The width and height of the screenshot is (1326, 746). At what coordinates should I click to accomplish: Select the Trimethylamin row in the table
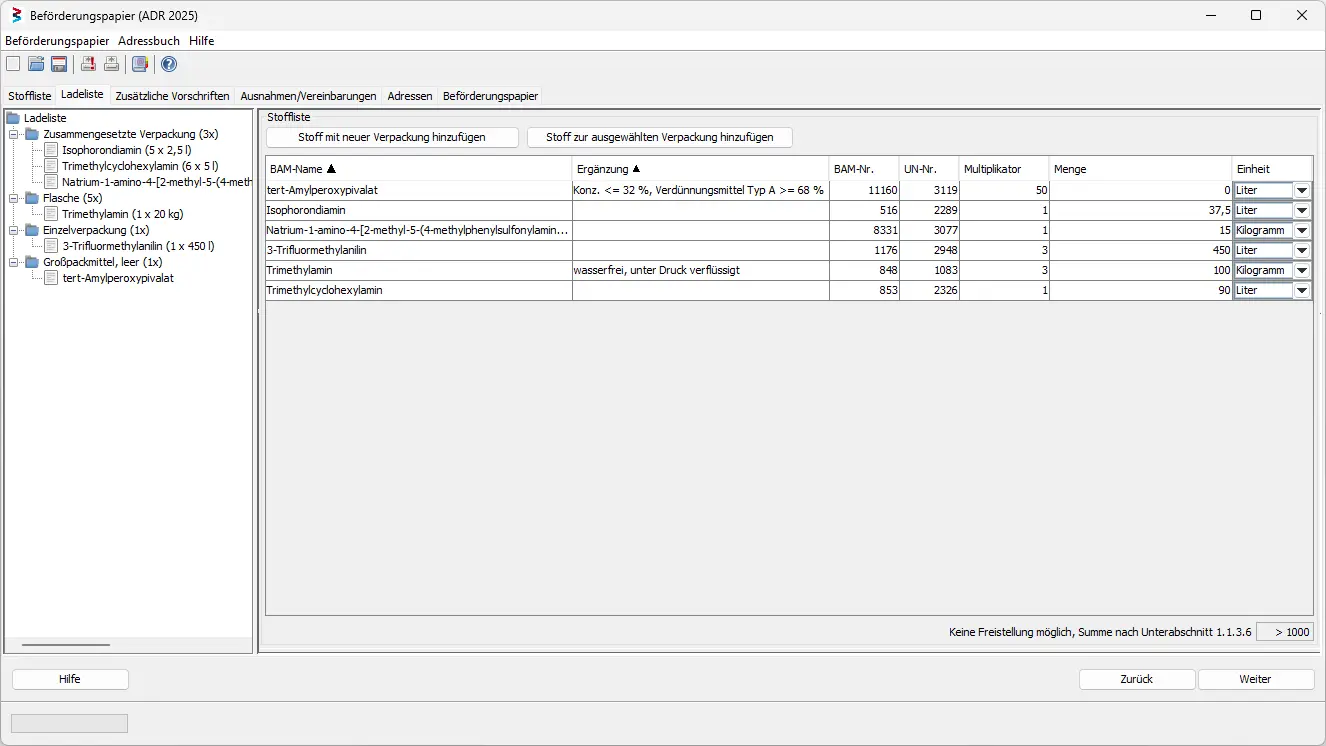click(789, 270)
